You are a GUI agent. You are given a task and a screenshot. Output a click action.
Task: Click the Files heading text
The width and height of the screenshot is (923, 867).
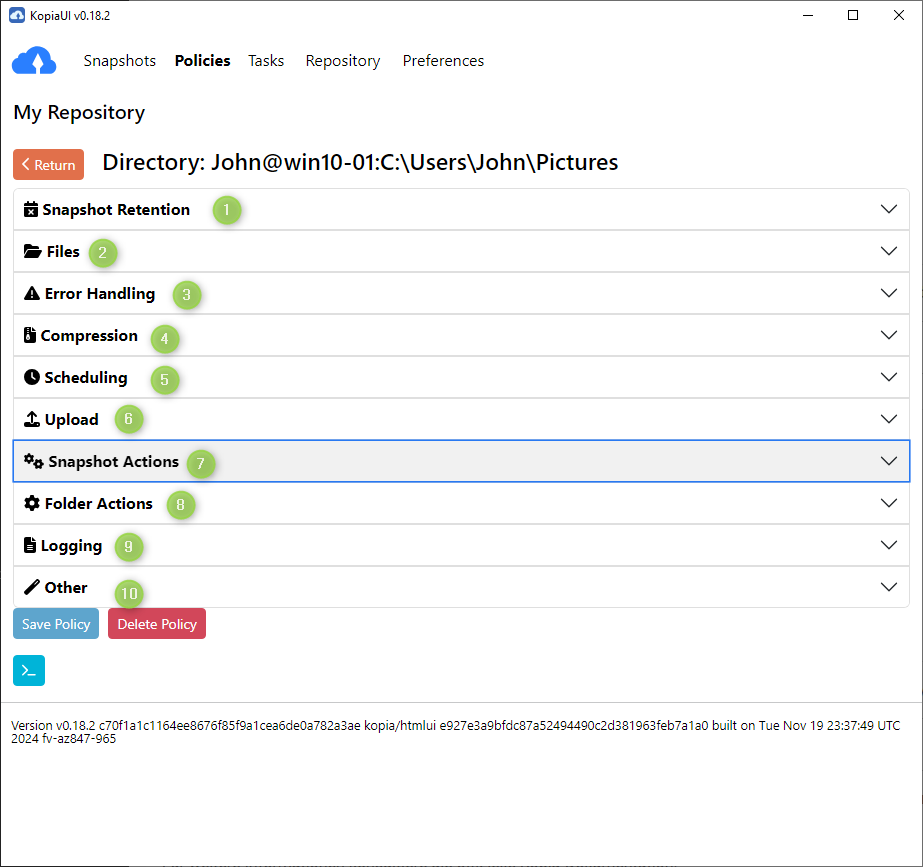63,251
